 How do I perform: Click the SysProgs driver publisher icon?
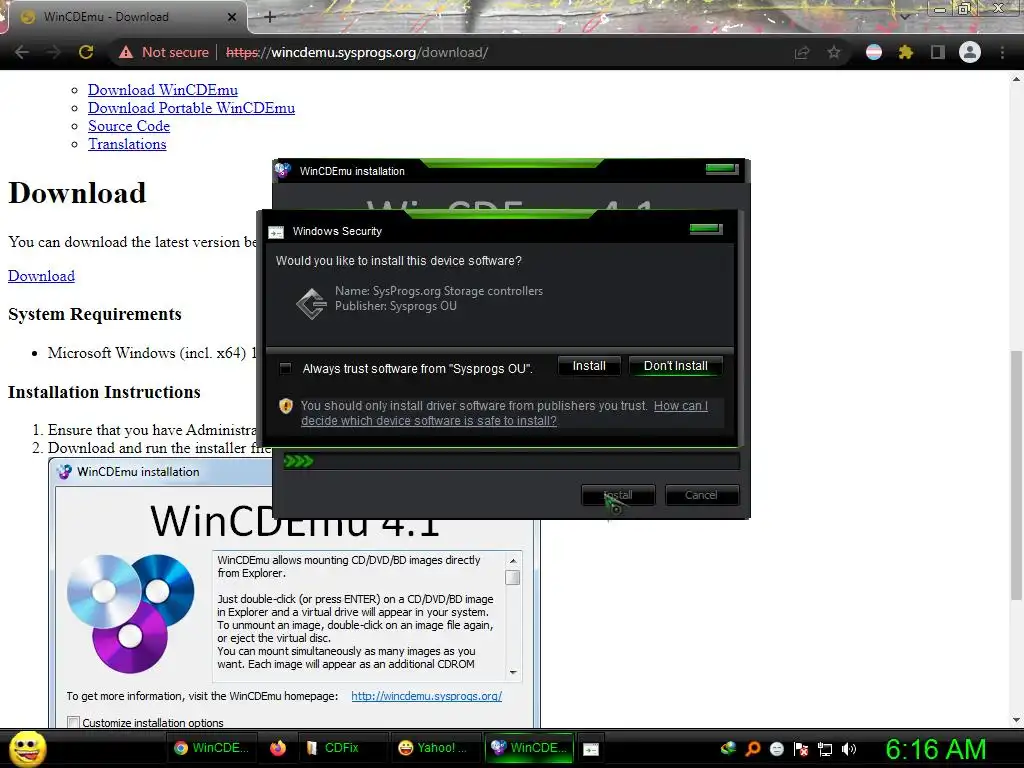coord(312,303)
